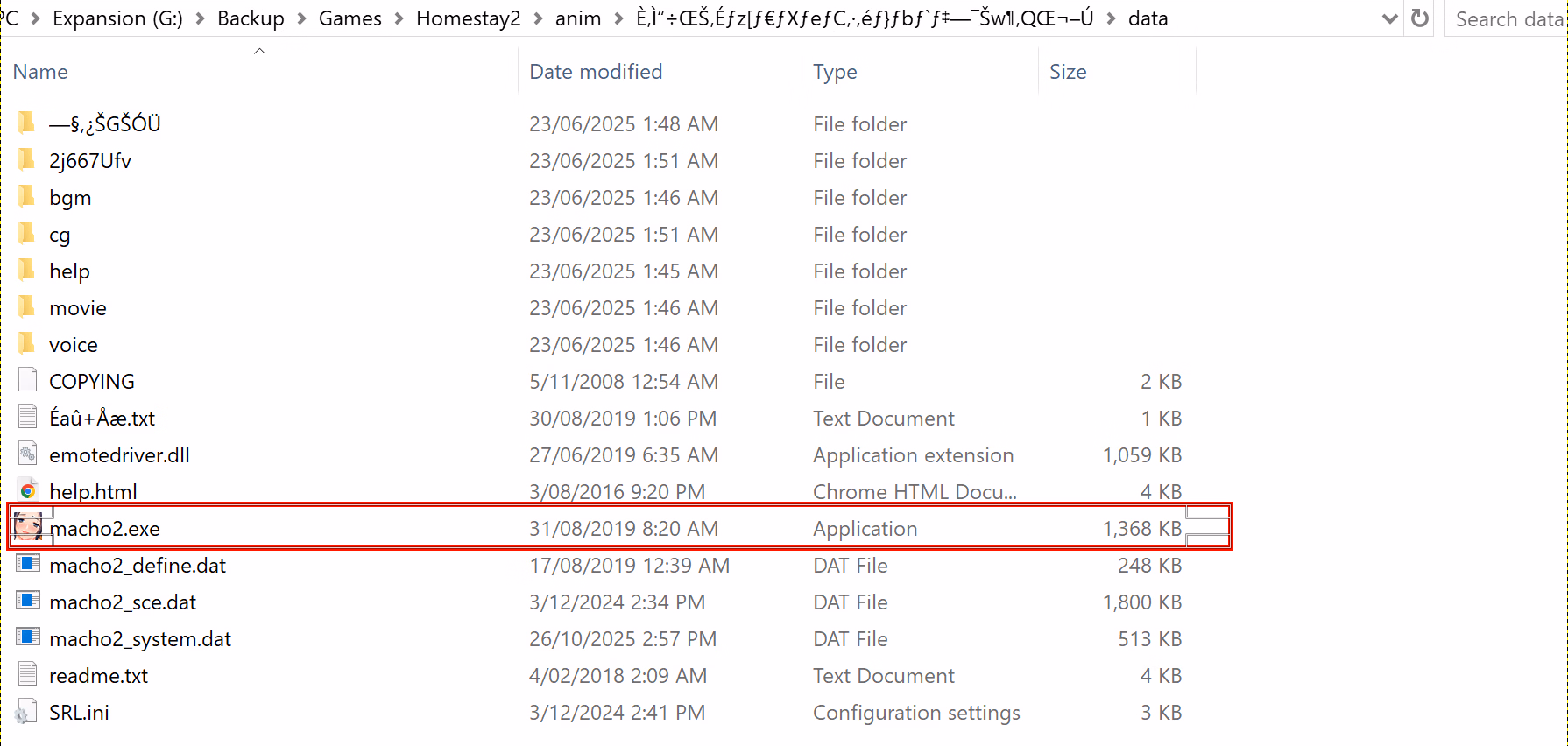The height and width of the screenshot is (746, 1568).
Task: Click the refresh button in address bar
Action: [x=1420, y=18]
